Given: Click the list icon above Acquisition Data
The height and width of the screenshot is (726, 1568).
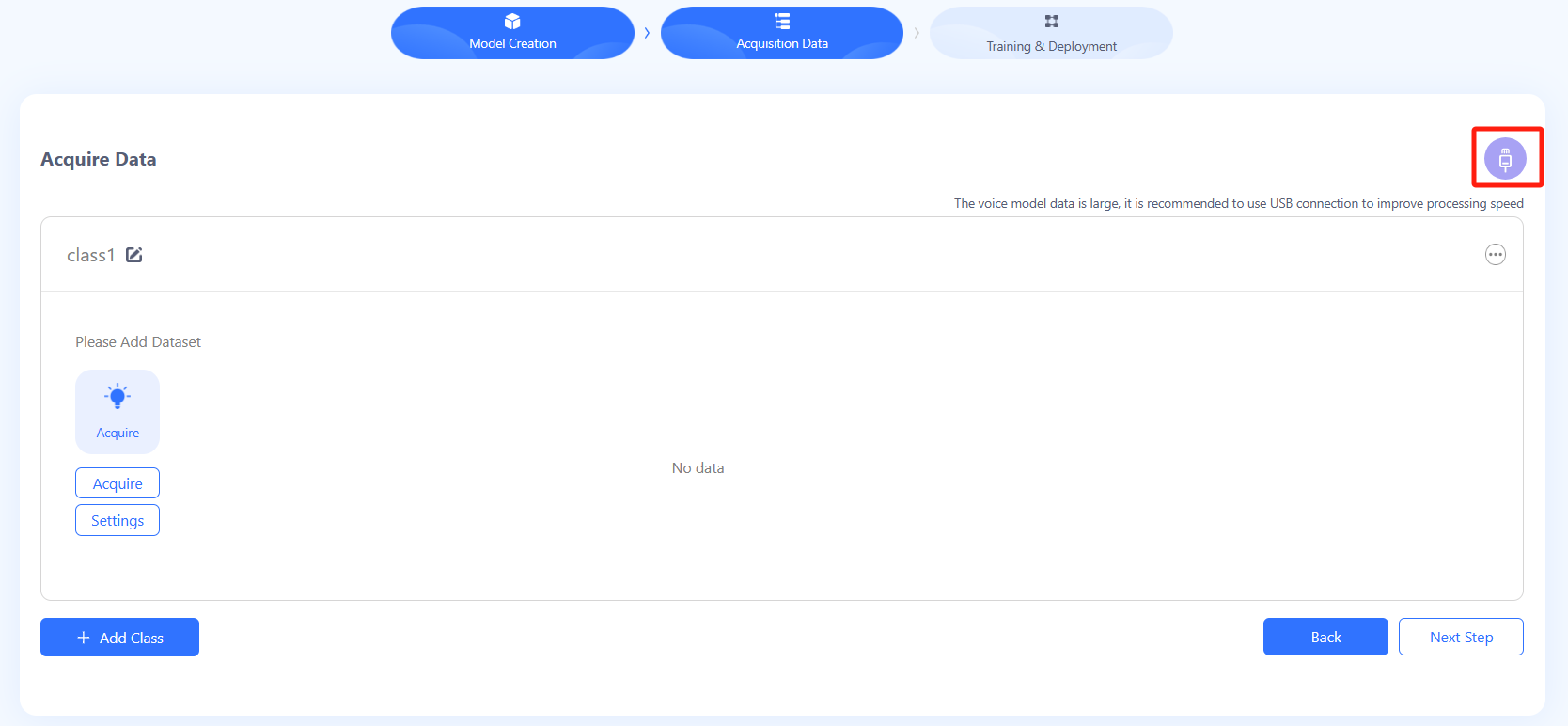Looking at the screenshot, I should click(x=782, y=22).
